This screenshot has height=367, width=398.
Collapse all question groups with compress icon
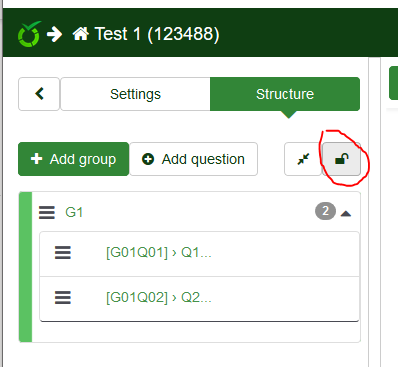[303, 159]
